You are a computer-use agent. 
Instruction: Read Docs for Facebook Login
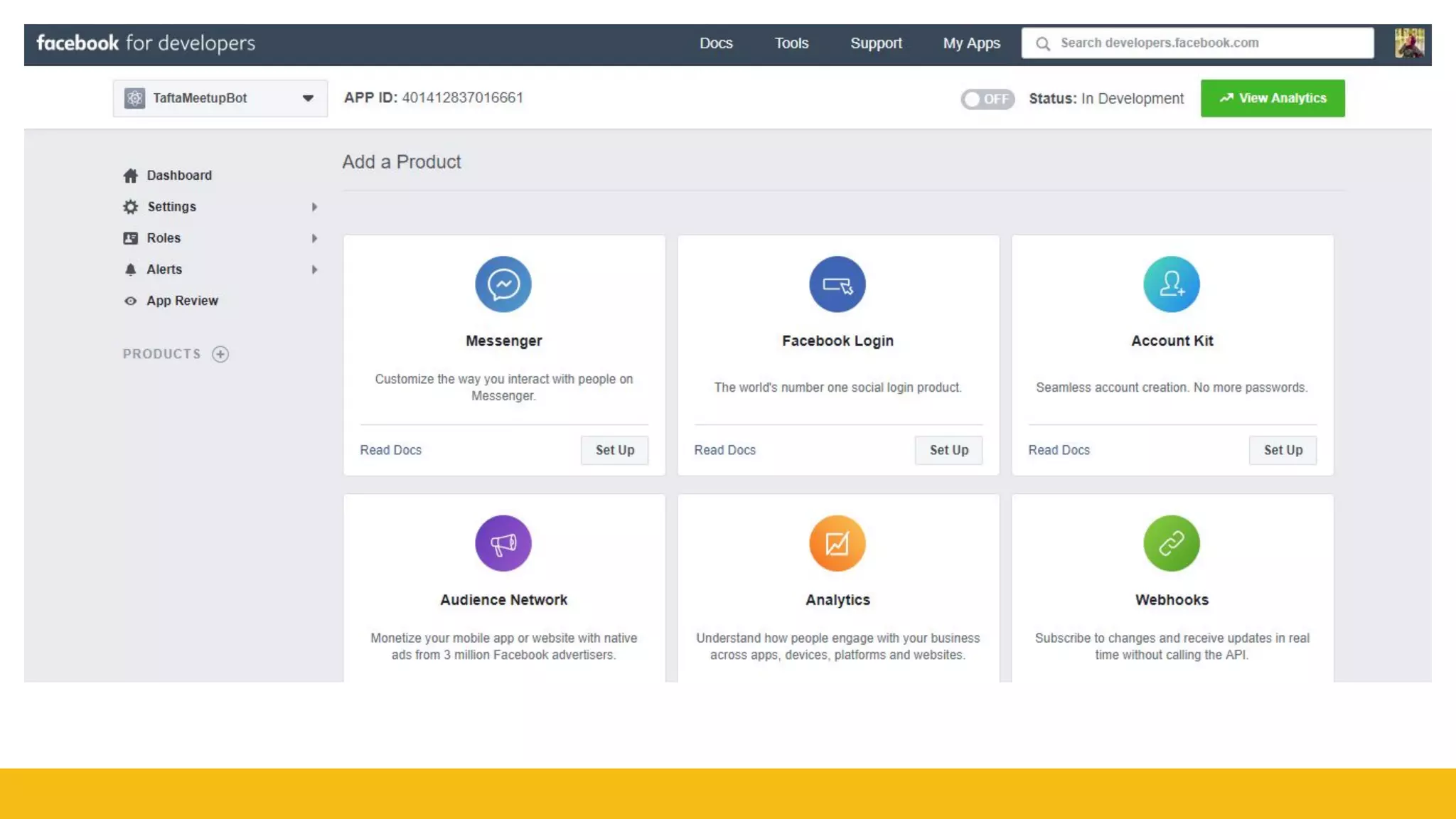(724, 450)
